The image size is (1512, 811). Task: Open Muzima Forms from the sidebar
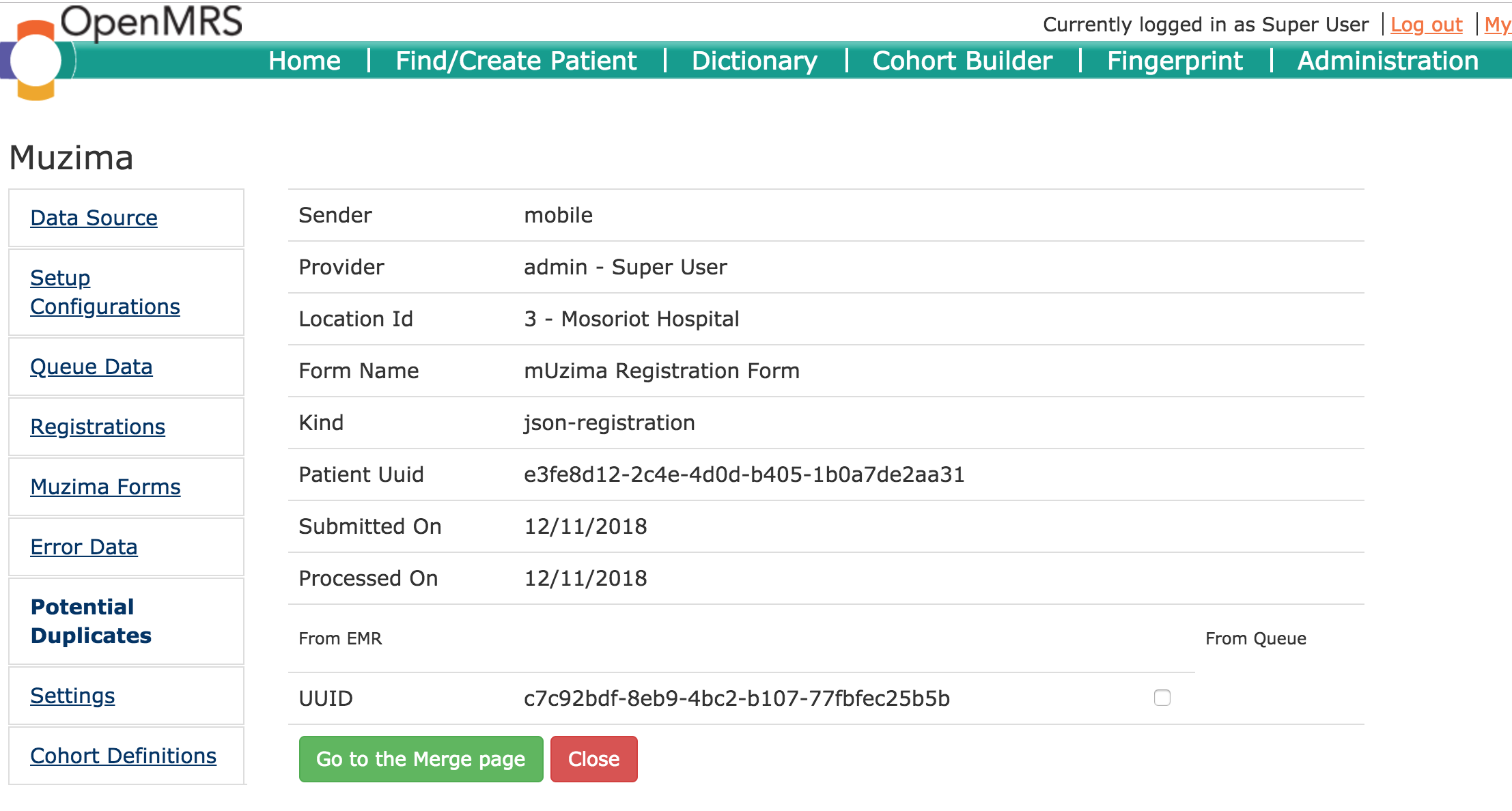click(106, 487)
